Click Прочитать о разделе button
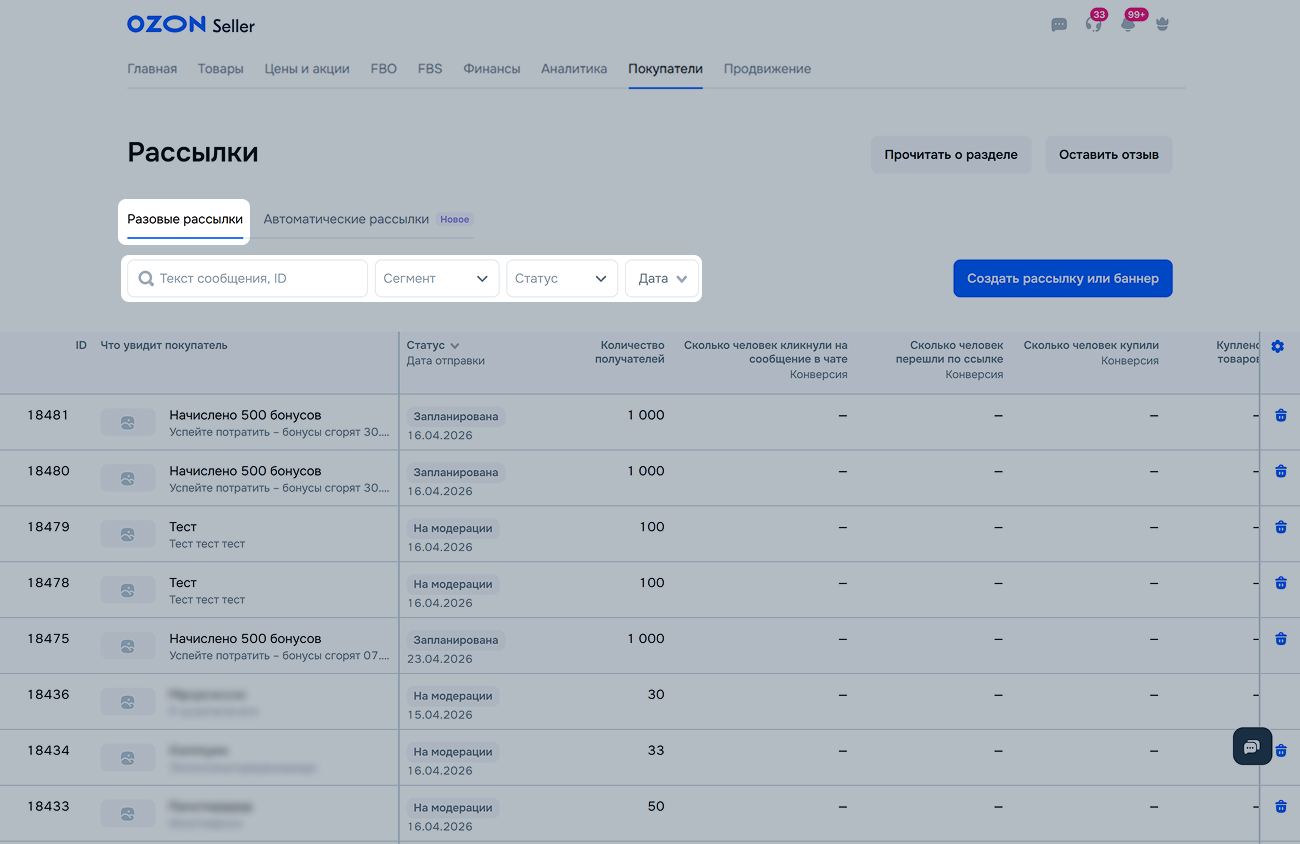The width and height of the screenshot is (1300, 844). point(950,155)
